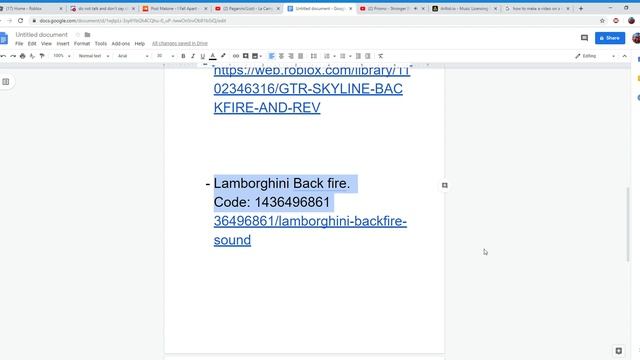Open the highlight color picker
This screenshot has height=360, width=640.
point(223,56)
